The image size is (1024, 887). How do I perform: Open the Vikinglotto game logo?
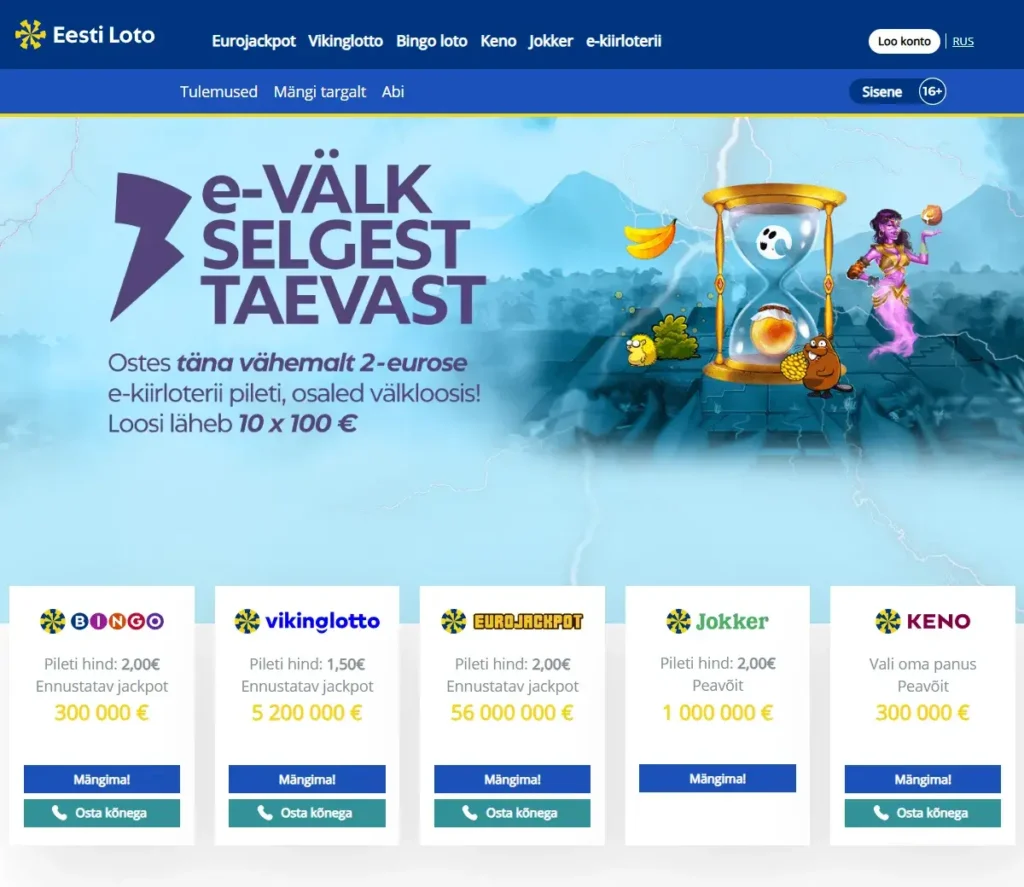pyautogui.click(x=307, y=621)
